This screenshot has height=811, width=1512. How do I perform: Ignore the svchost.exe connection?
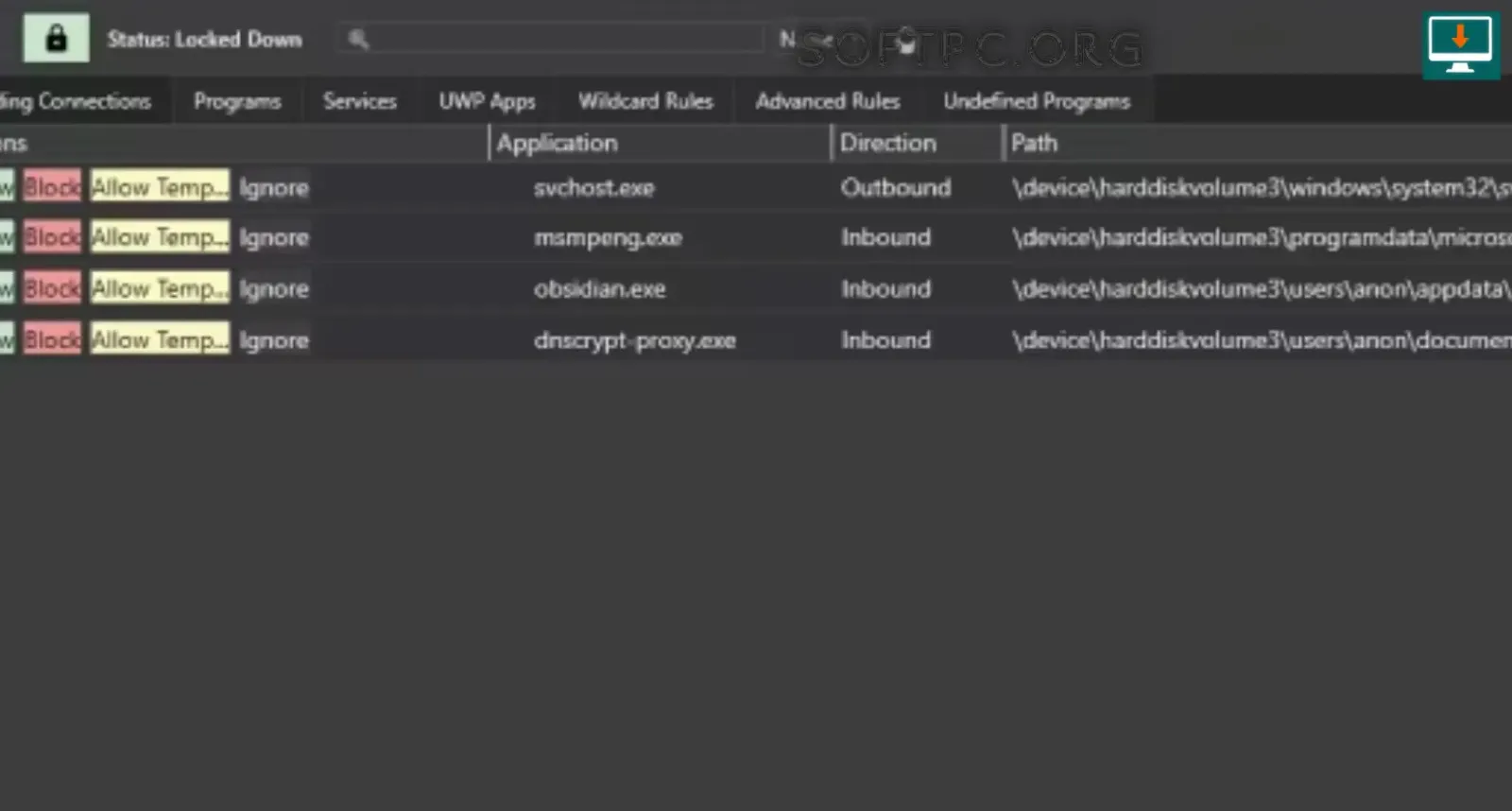[274, 187]
